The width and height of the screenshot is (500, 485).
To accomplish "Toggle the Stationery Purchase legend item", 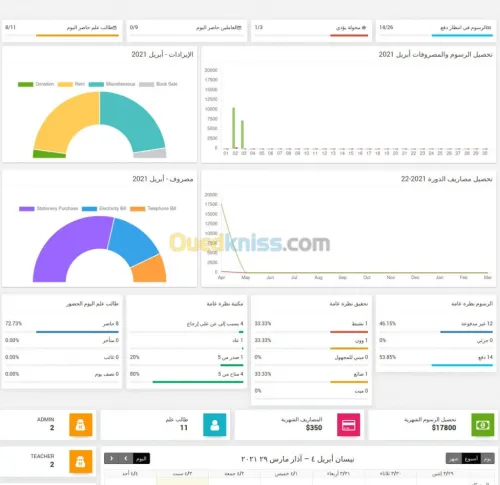I will click(x=49, y=208).
